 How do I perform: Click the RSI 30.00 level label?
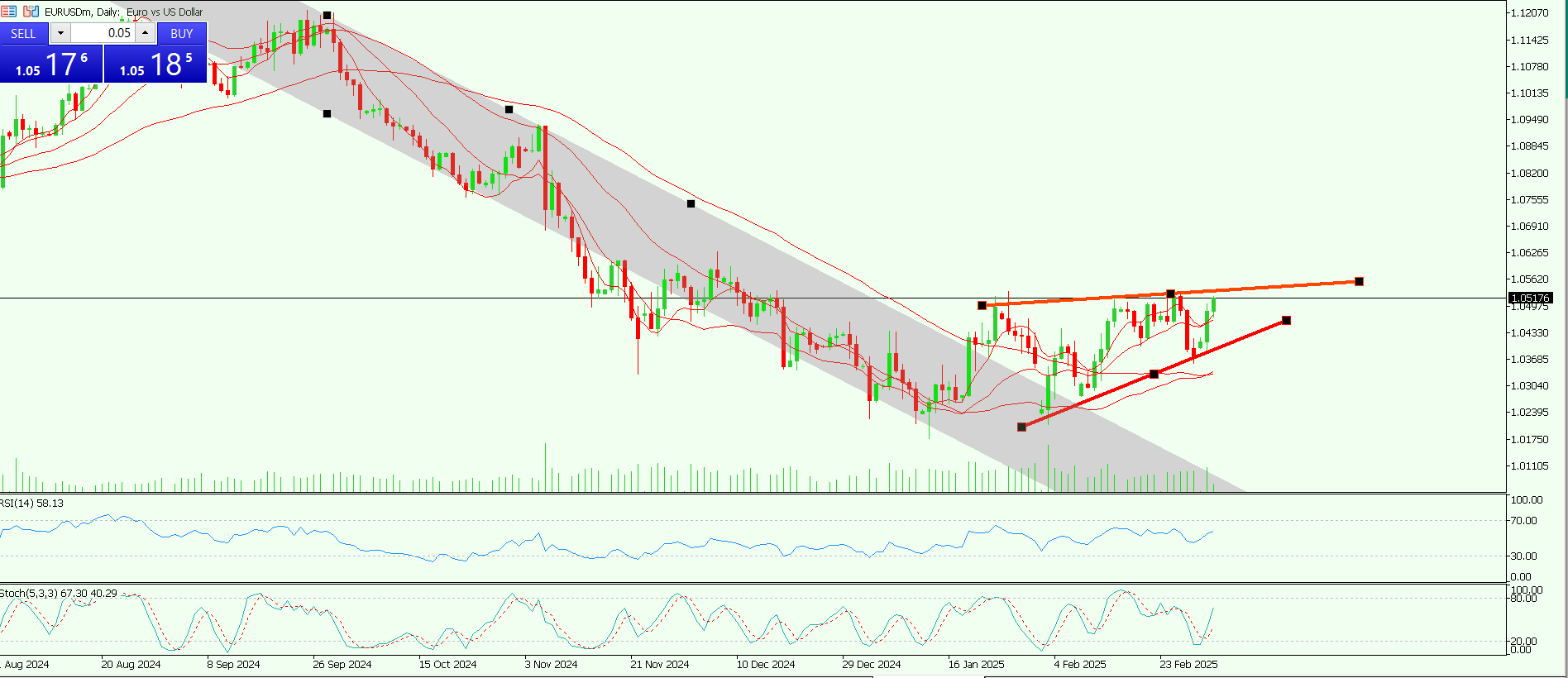tap(1523, 556)
